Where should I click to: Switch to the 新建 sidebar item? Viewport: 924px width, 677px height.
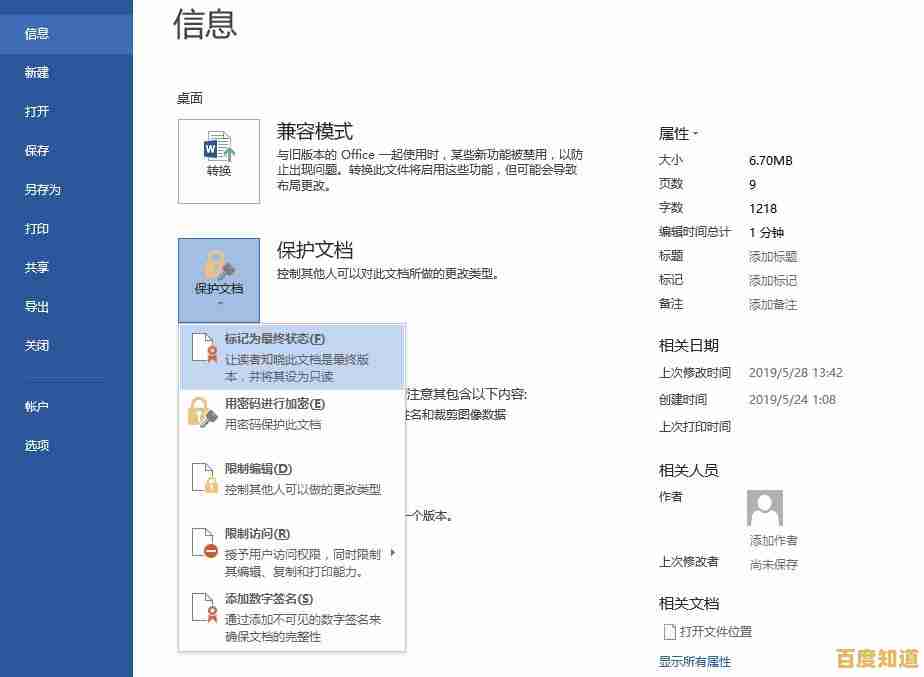[36, 71]
